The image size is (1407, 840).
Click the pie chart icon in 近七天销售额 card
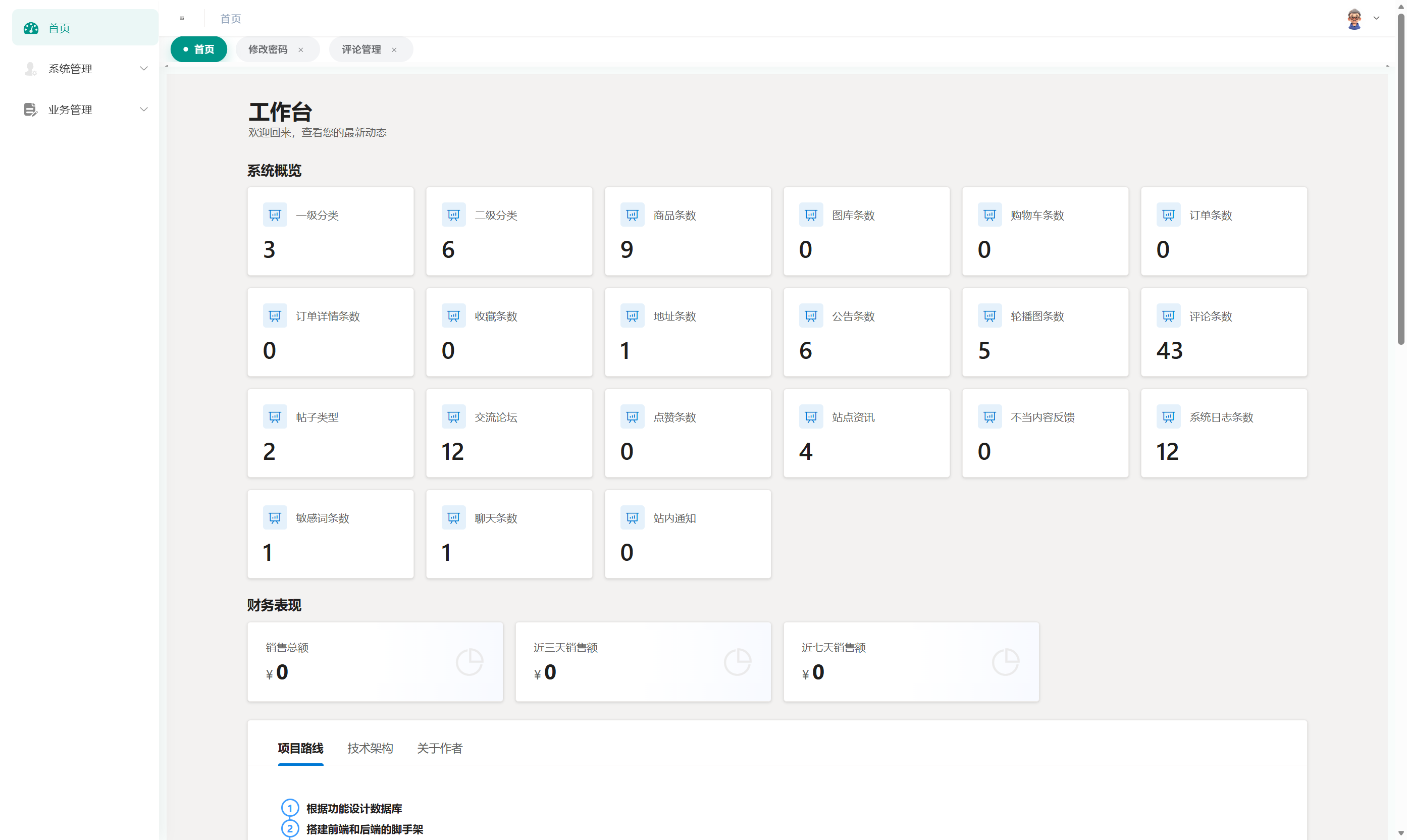(1005, 661)
